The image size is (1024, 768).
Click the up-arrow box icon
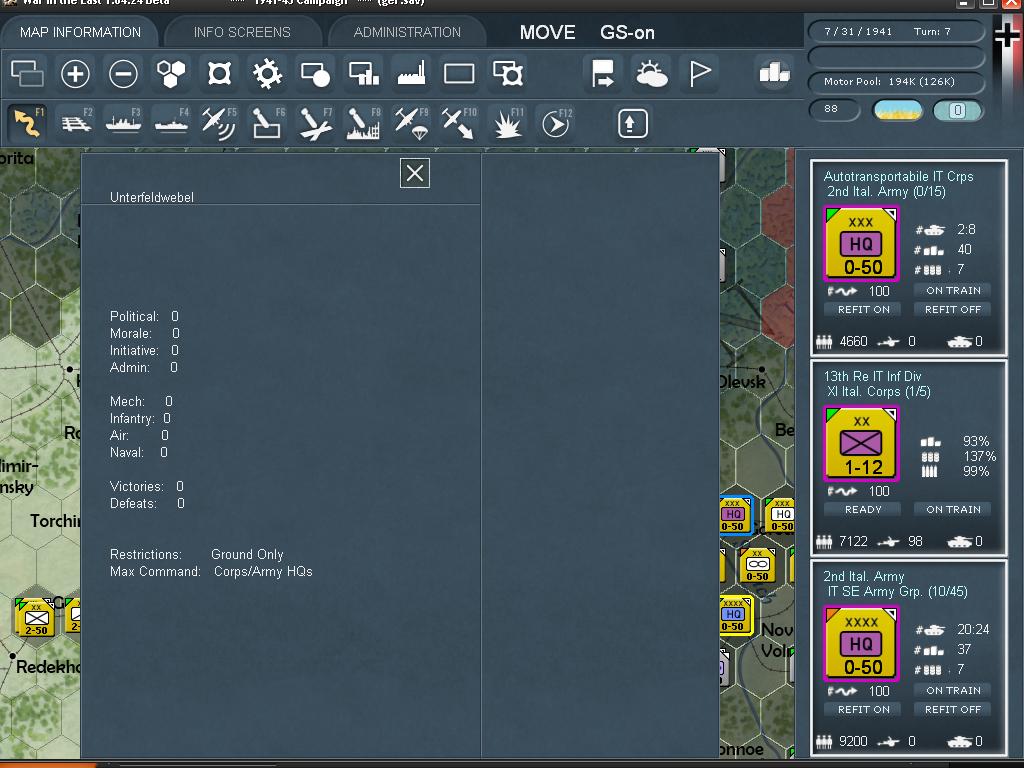632,123
